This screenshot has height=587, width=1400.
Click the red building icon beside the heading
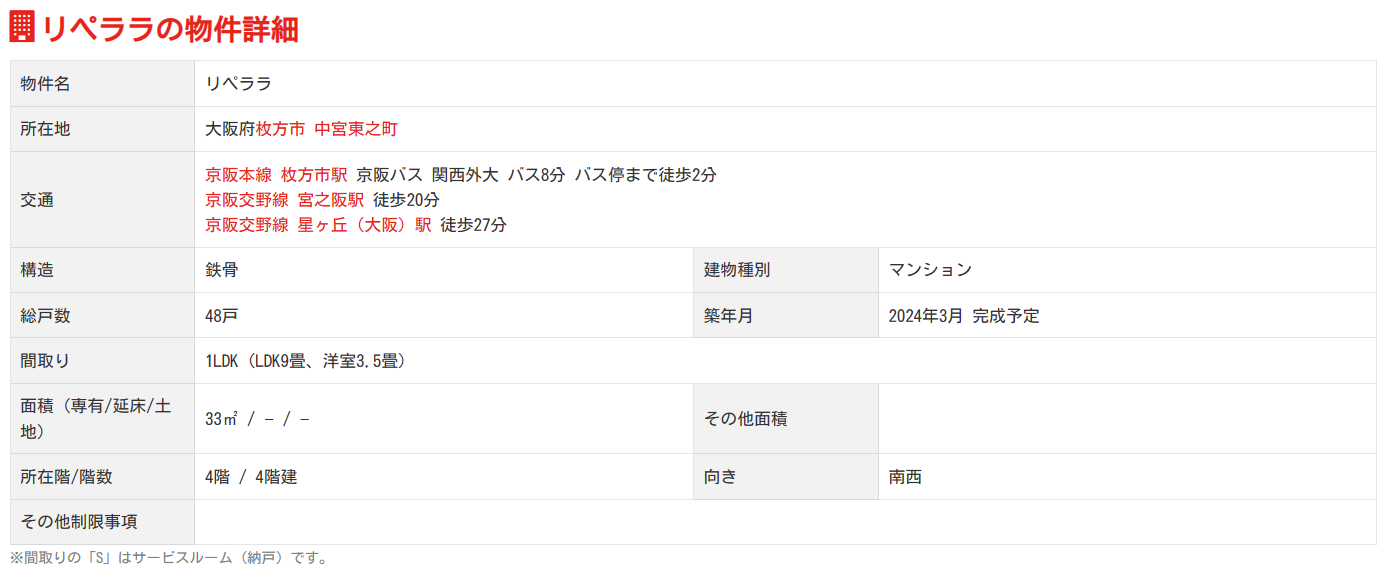pos(22,27)
